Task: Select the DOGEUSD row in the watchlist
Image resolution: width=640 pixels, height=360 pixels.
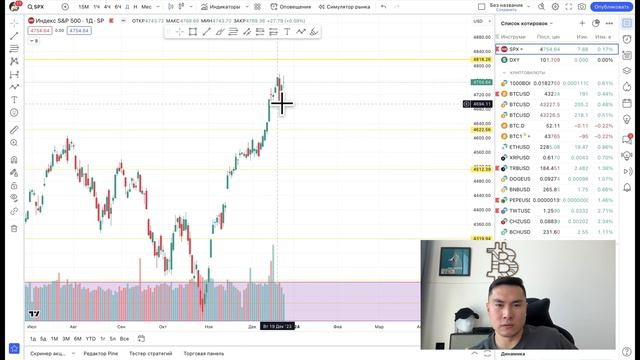Action: (557, 179)
